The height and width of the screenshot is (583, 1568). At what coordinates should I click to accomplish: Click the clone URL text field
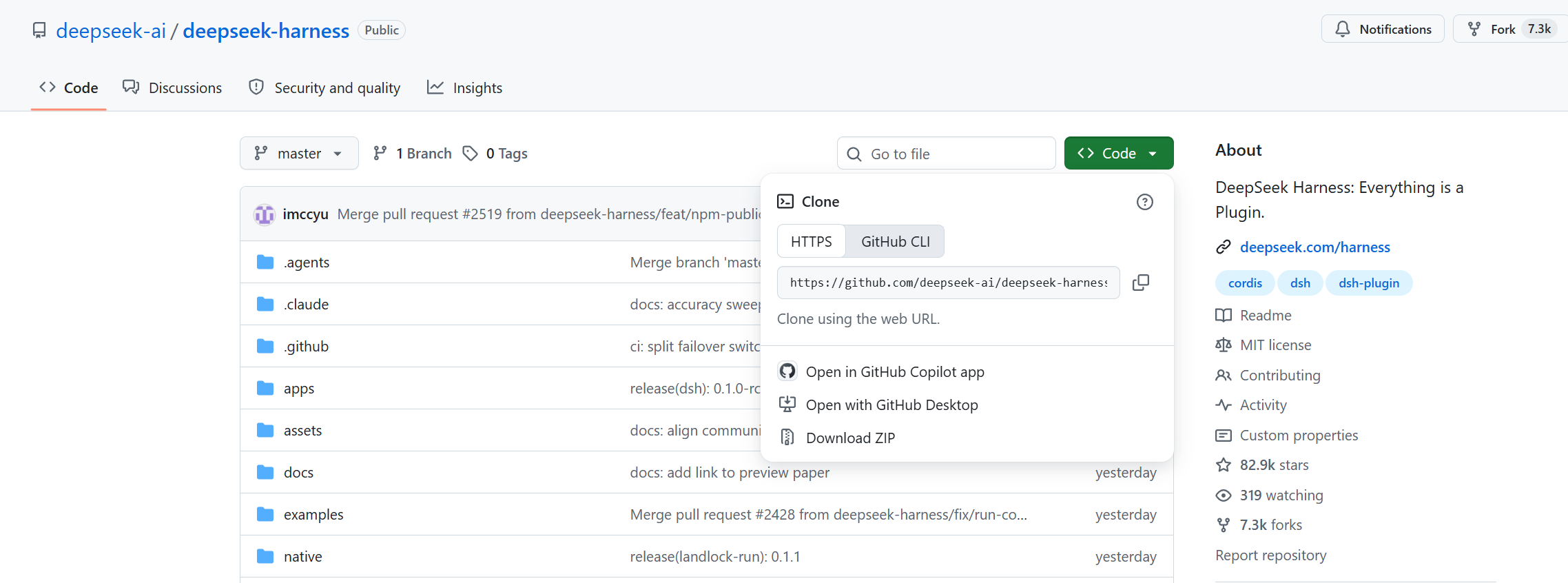click(949, 283)
